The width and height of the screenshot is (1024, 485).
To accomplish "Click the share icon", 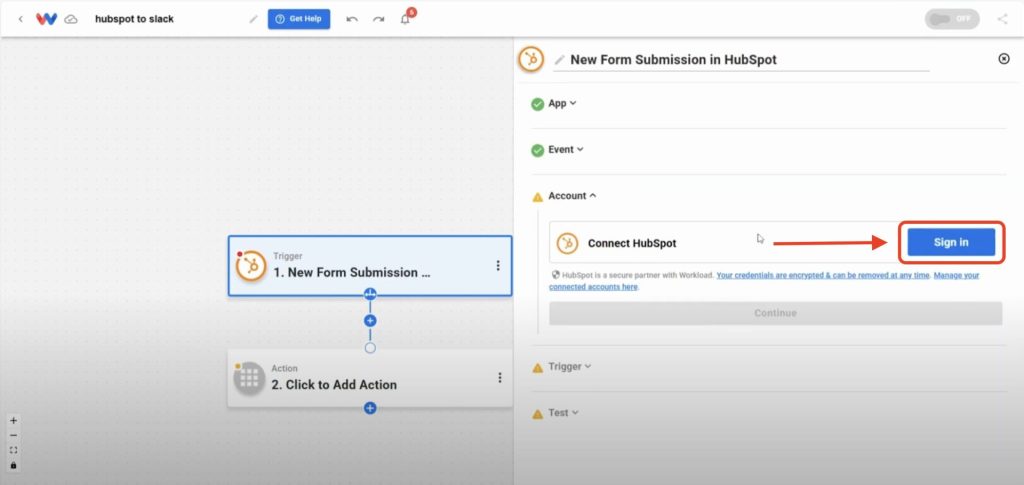I will (1002, 19).
